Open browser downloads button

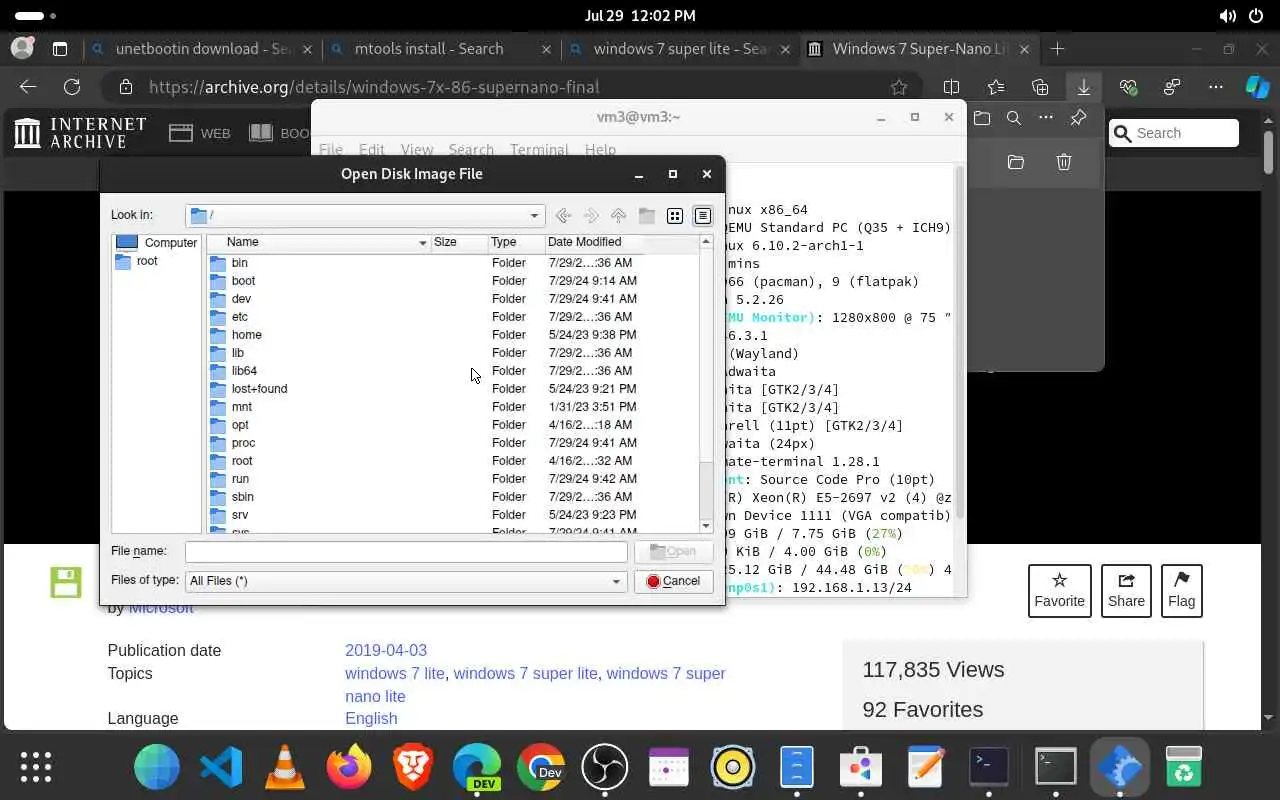coord(1084,87)
